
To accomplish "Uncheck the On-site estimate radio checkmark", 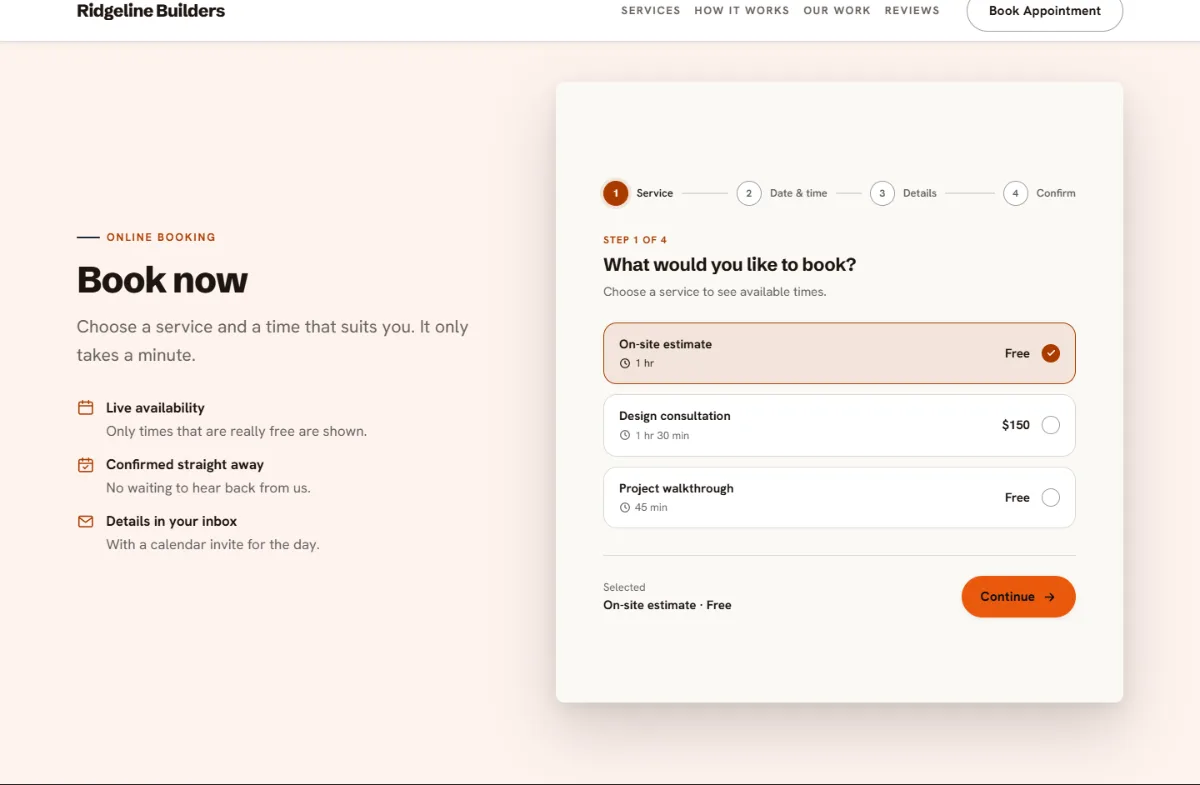I will [x=1050, y=353].
